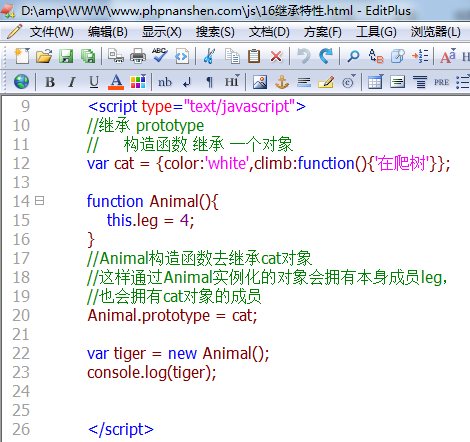The height and width of the screenshot is (442, 470).
Task: Open Find with magnifier icon
Action: tap(353, 56)
